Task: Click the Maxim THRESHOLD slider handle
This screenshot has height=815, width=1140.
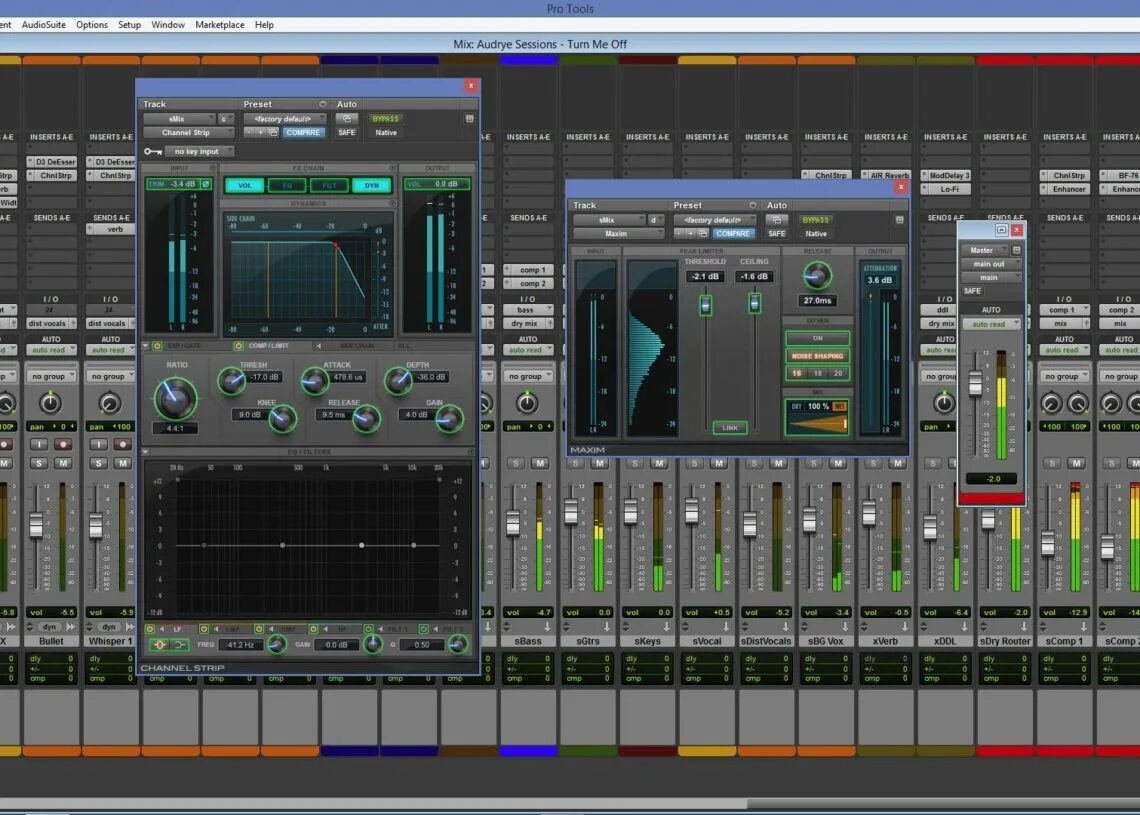Action: [705, 305]
